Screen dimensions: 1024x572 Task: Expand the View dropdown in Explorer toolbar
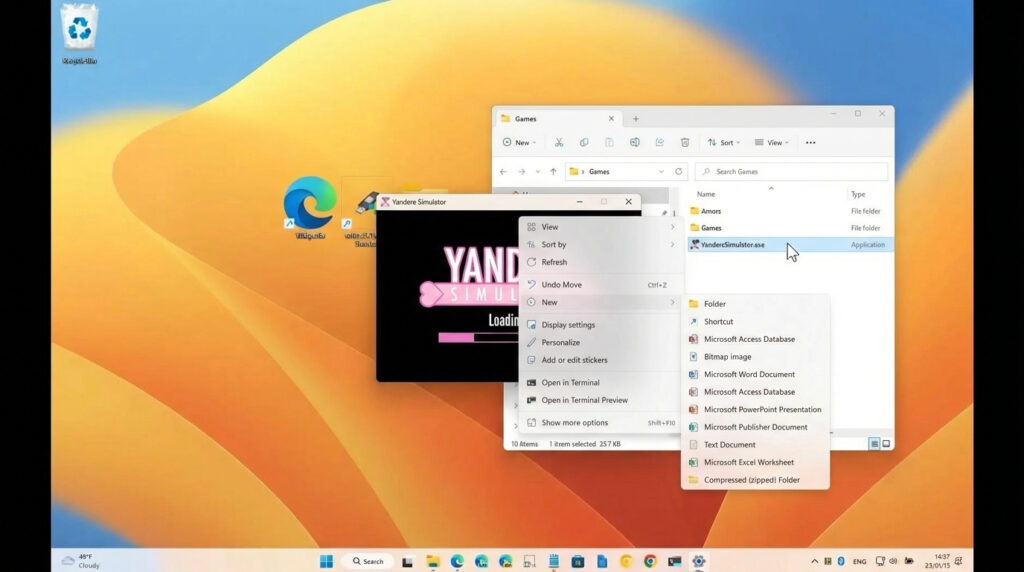[771, 143]
